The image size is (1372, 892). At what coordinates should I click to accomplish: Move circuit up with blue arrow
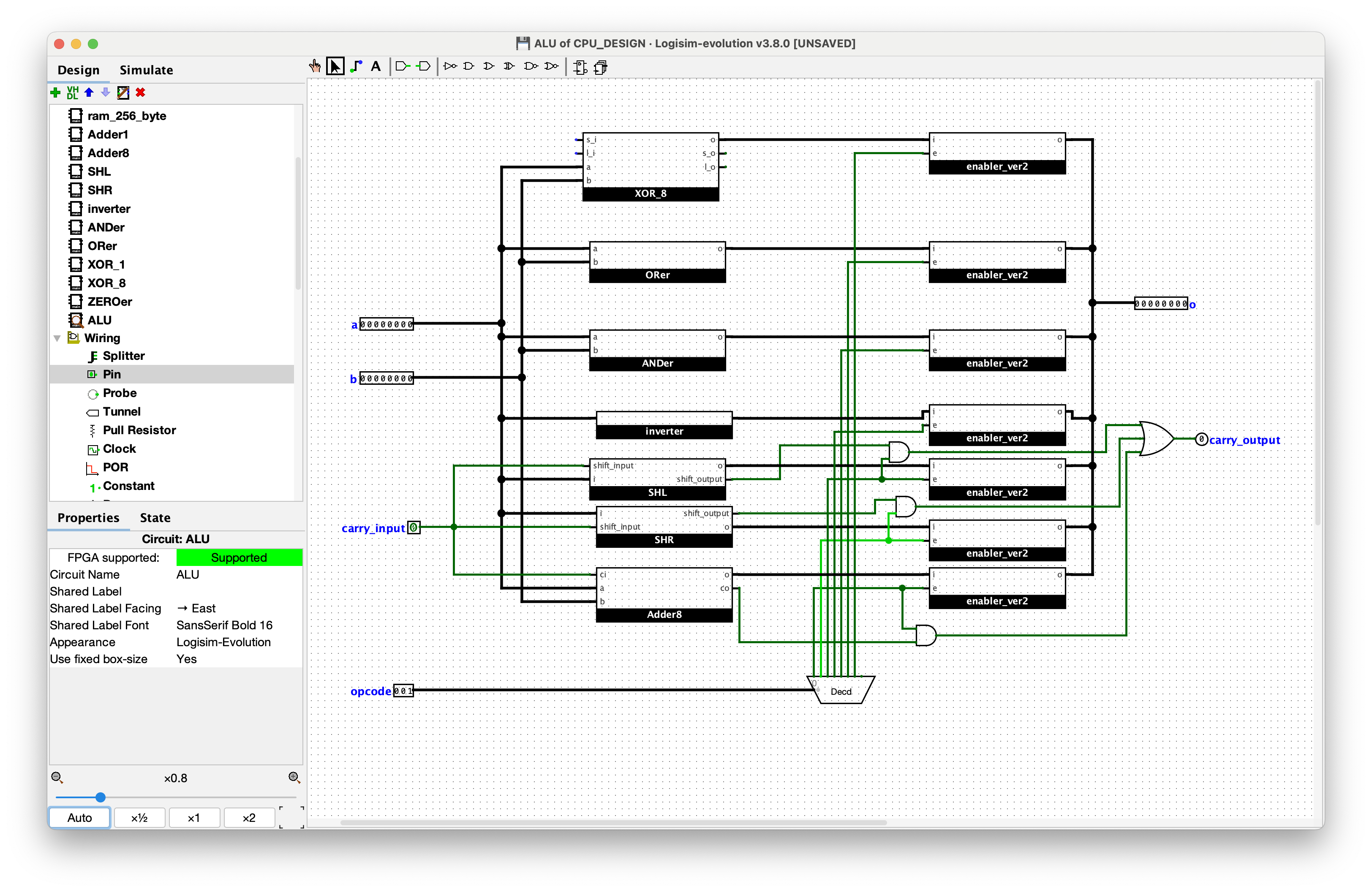coord(89,92)
